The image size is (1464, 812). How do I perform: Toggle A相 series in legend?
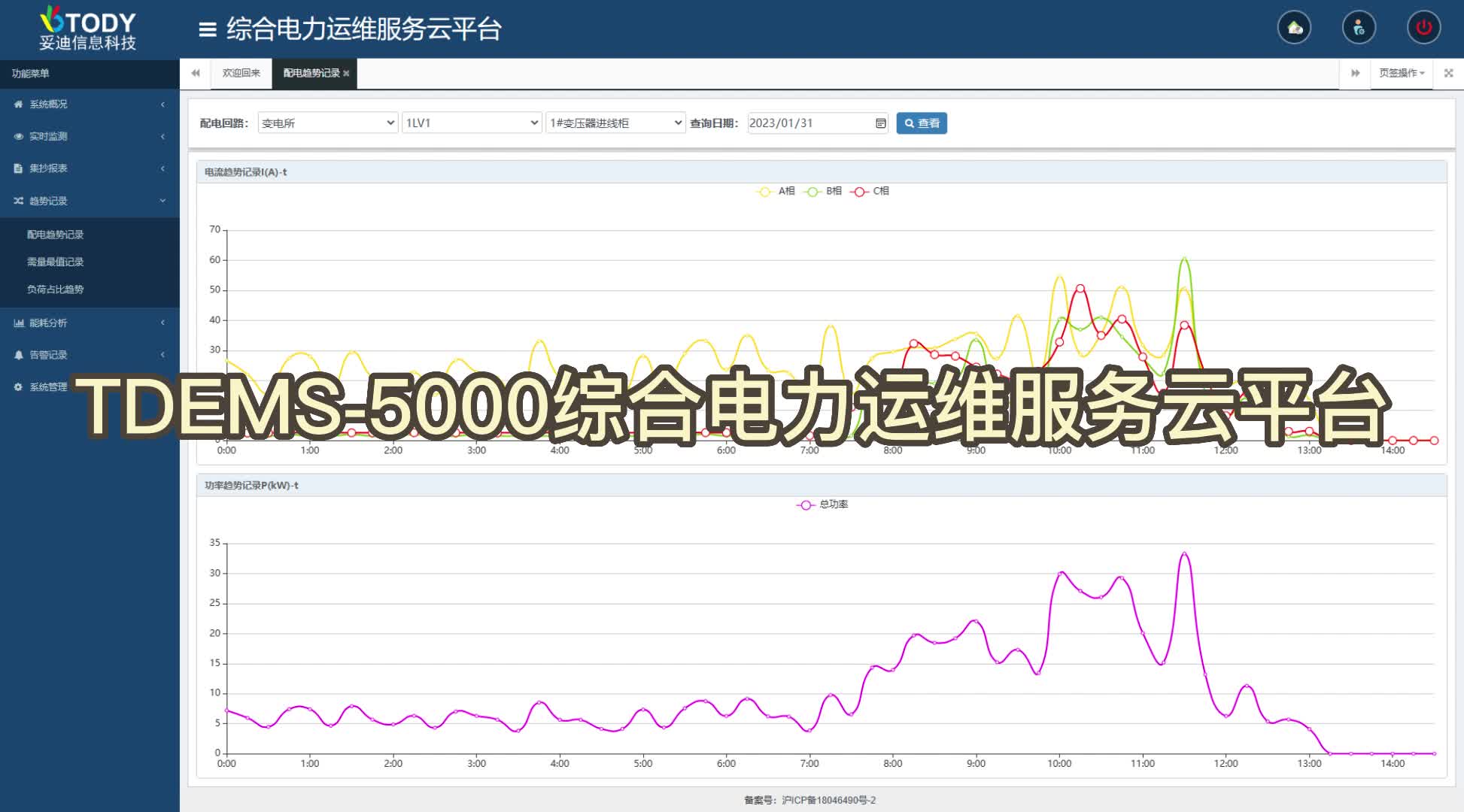[x=776, y=191]
